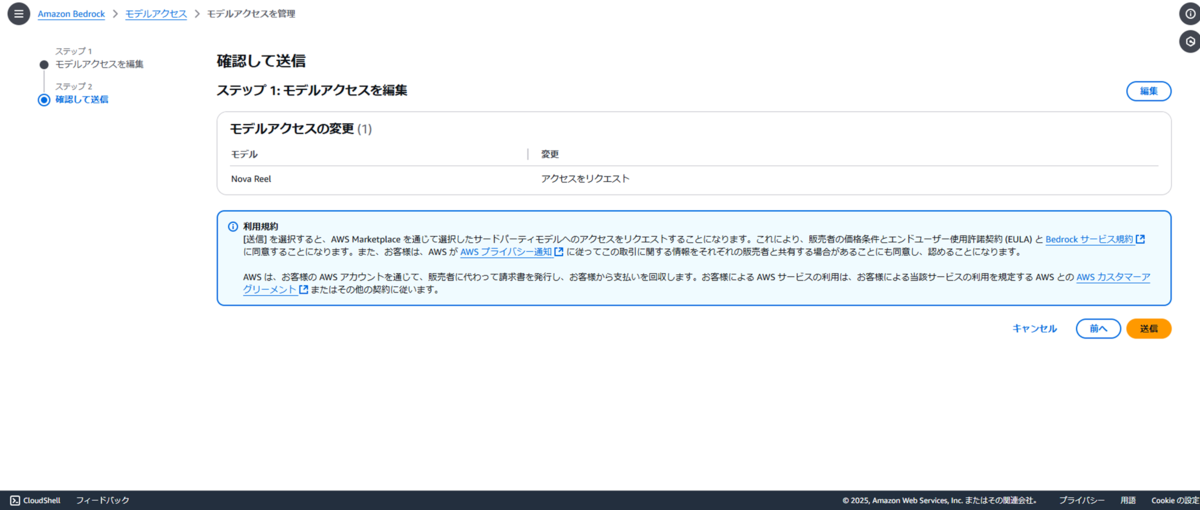Viewport: 1200px width, 510px height.
Task: Click the circular icon below the info icon
Action: click(1189, 41)
